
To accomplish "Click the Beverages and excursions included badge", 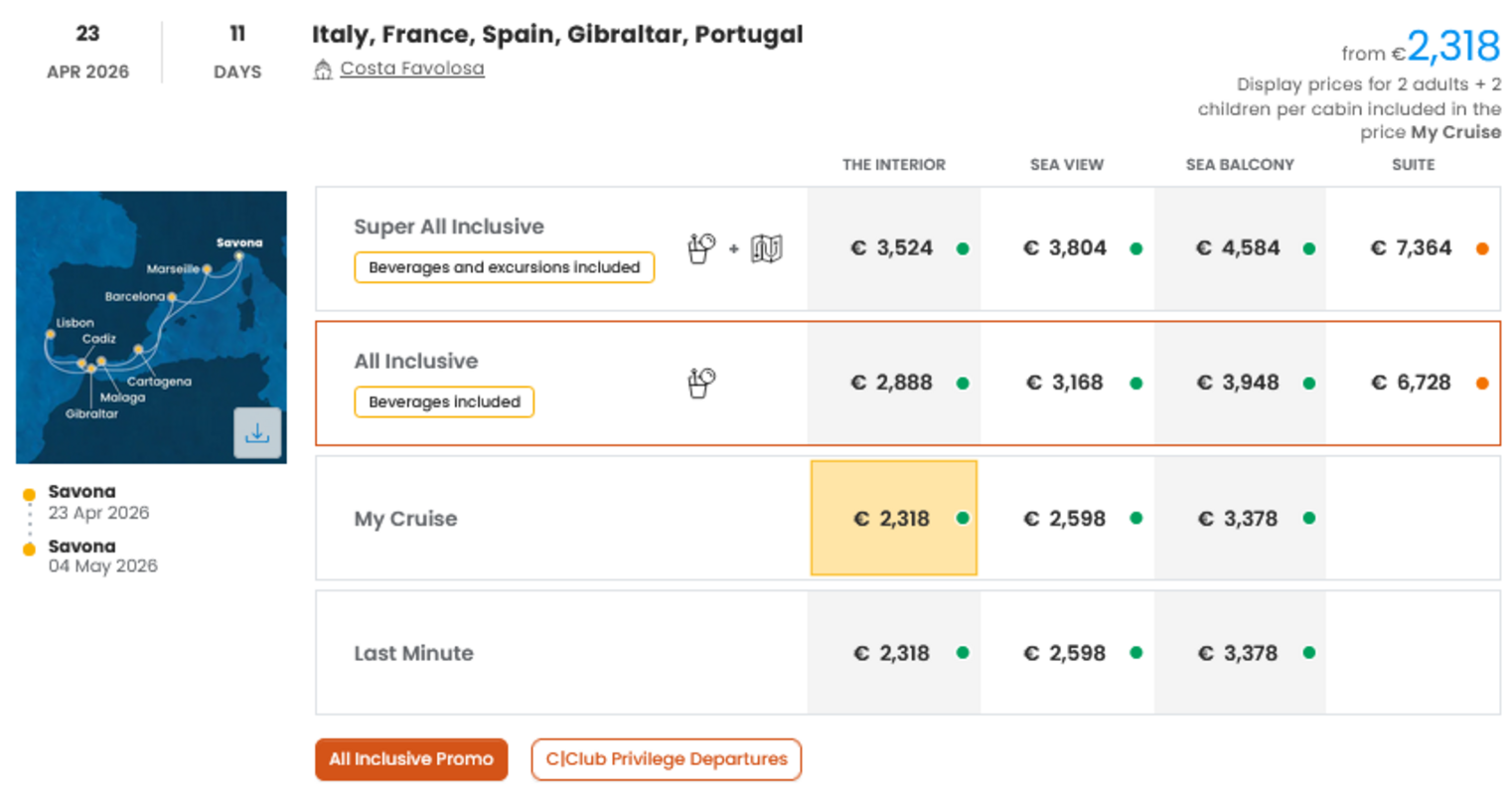I will tap(504, 267).
